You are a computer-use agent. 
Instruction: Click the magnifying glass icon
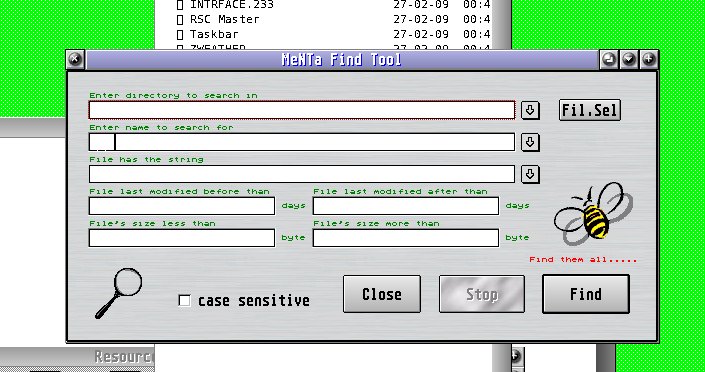click(x=119, y=293)
